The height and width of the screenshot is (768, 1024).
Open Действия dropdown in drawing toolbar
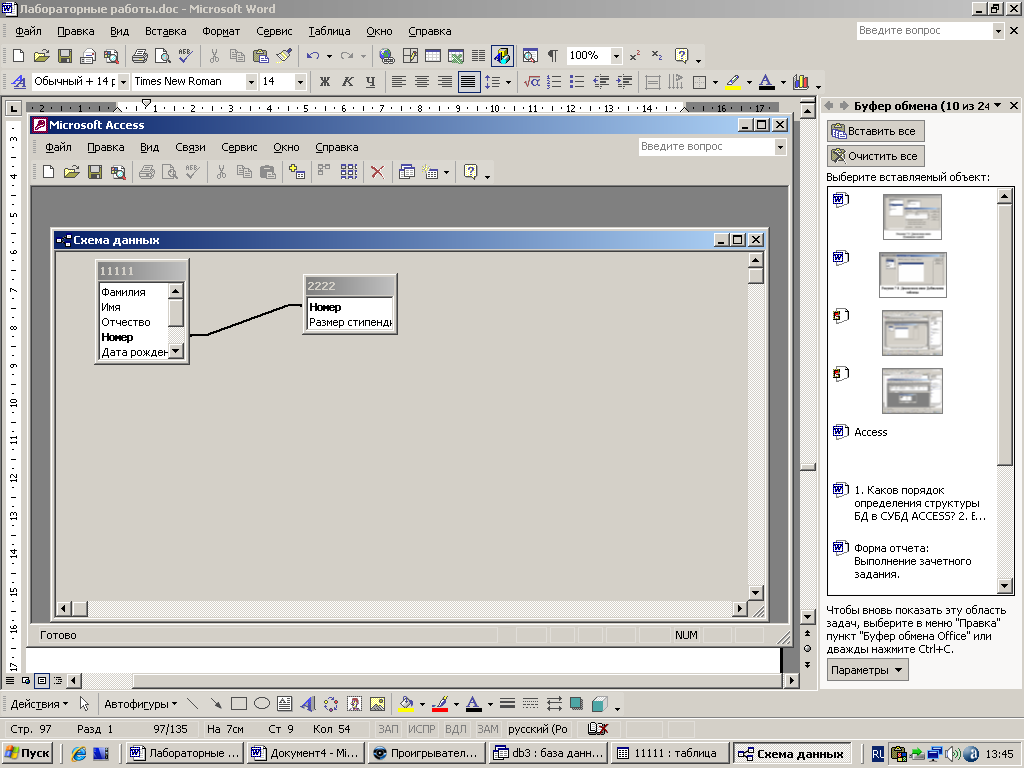[x=39, y=704]
